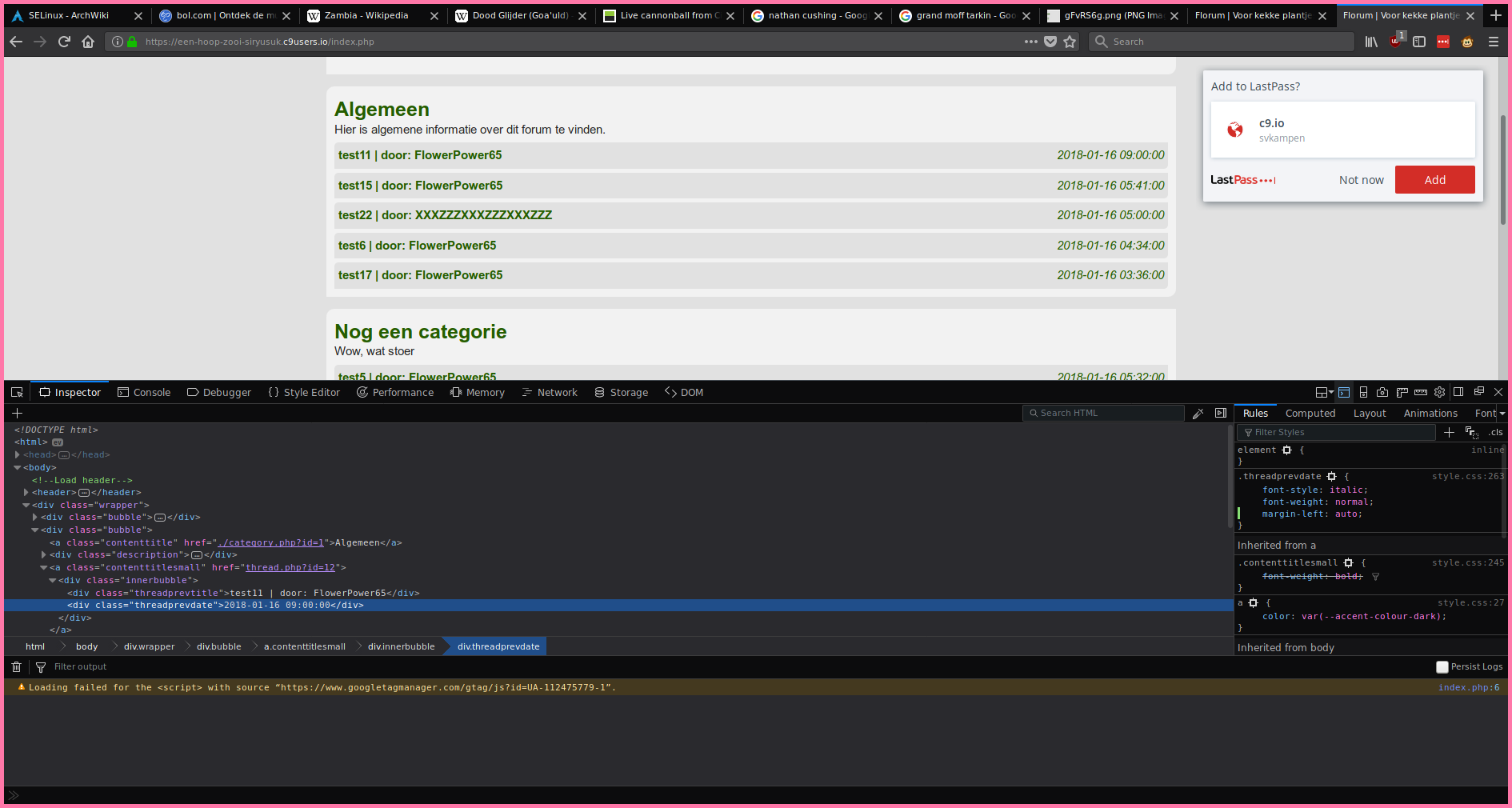Click the eyedropper color picker icon
The width and height of the screenshot is (1512, 808).
[x=1198, y=414]
